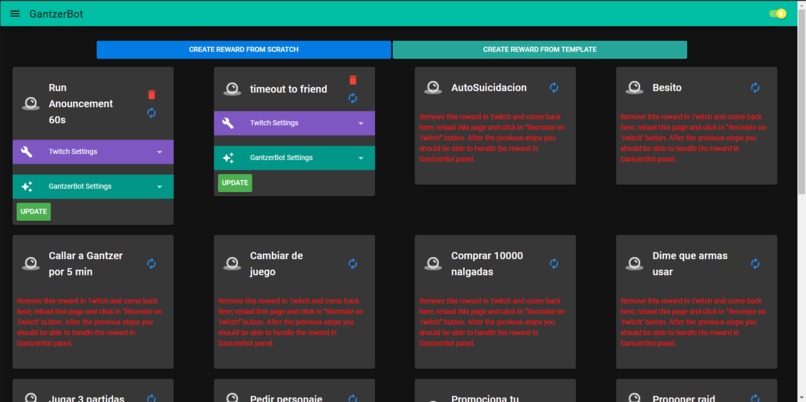Click reward icon of Comprar 10000 nalgadas

pos(433,264)
